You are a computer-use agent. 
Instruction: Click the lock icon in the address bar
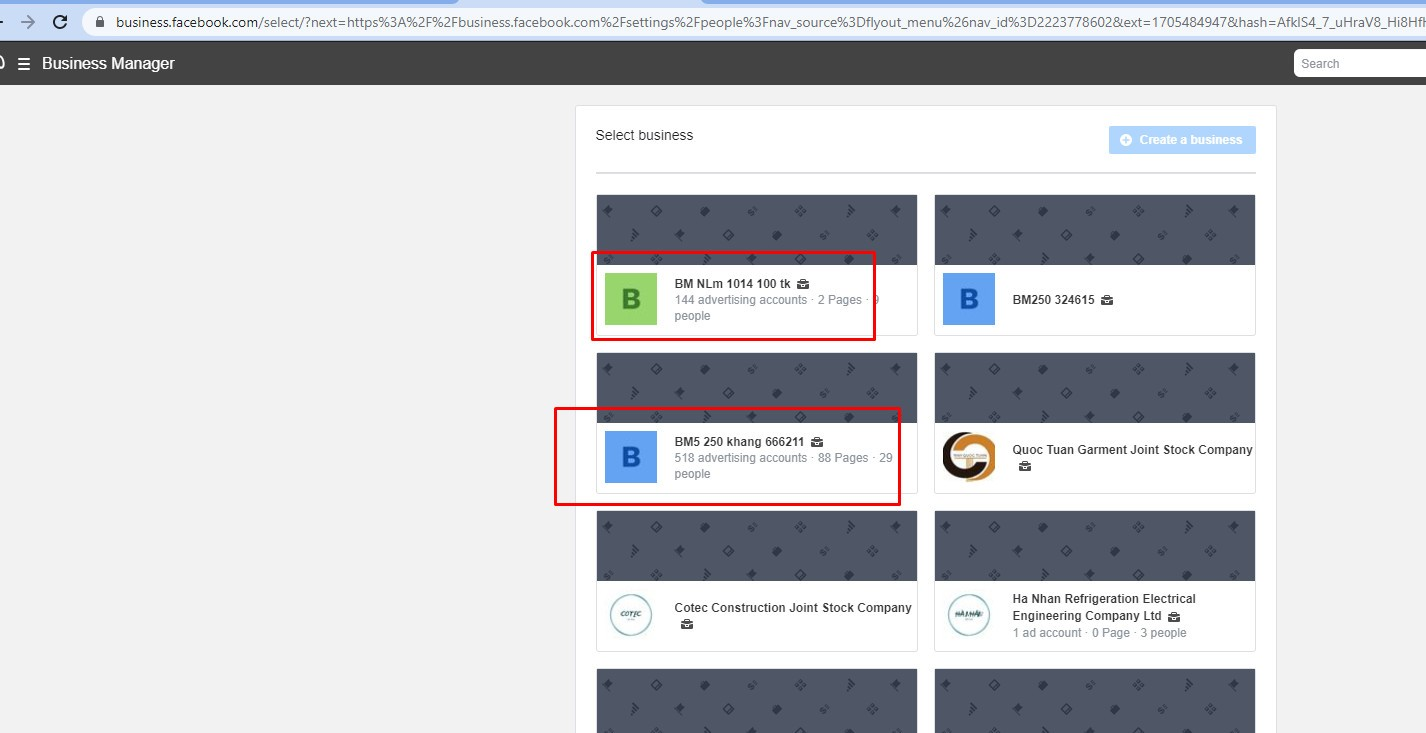[x=99, y=21]
